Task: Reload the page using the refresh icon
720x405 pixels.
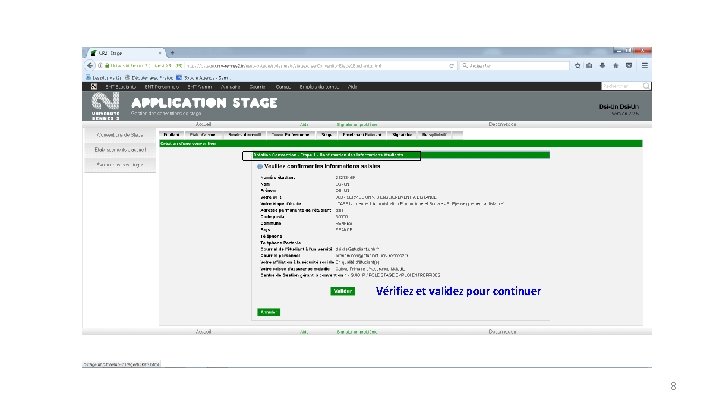Action: click(x=451, y=66)
